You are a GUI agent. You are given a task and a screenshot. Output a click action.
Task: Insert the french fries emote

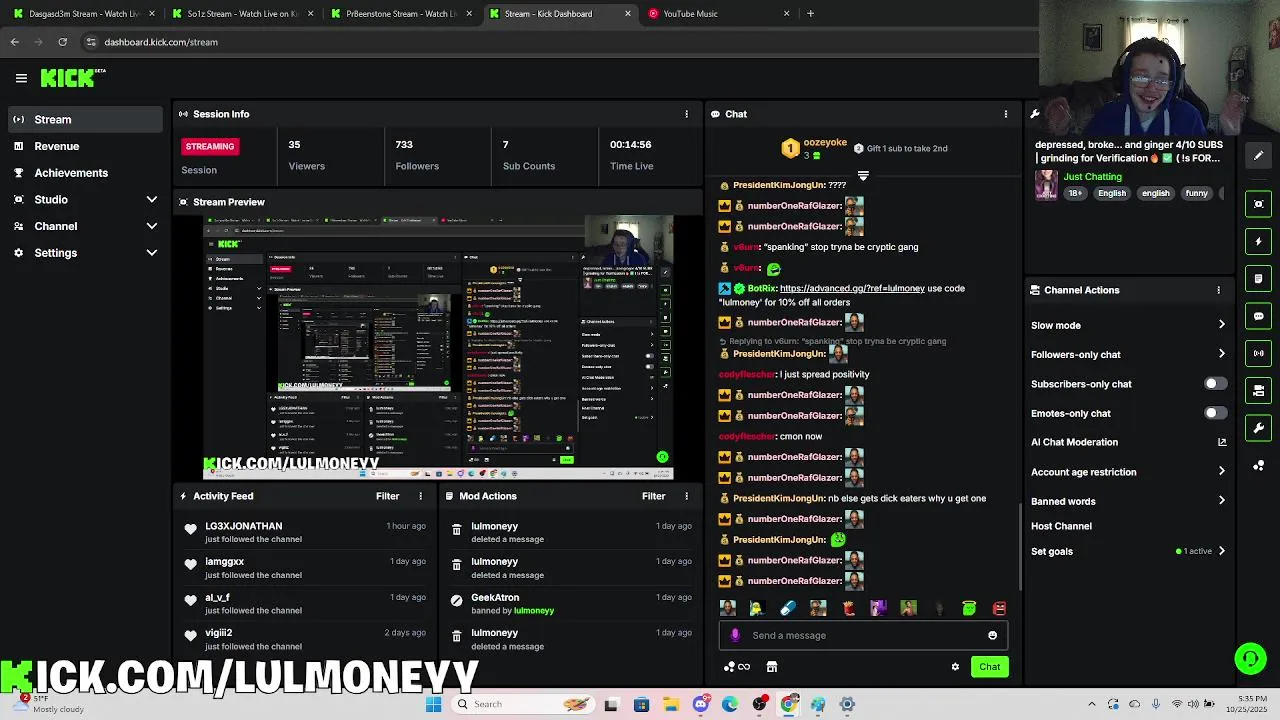(848, 608)
